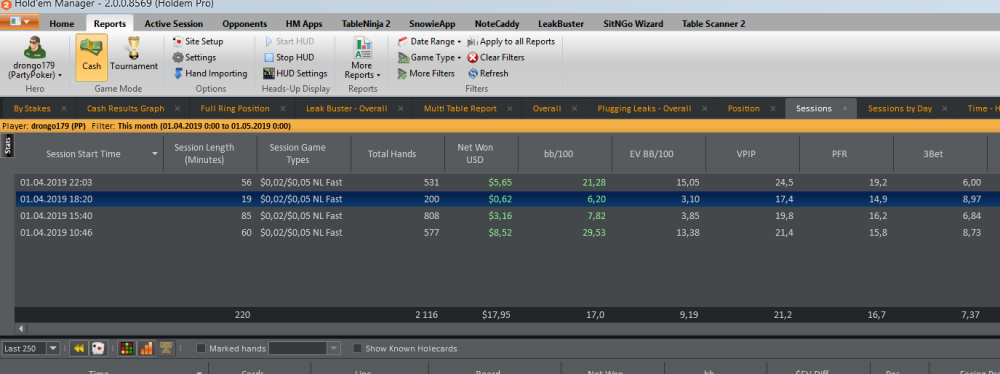1000x374 pixels.
Task: Close the Sessions report tab
Action: click(x=845, y=108)
